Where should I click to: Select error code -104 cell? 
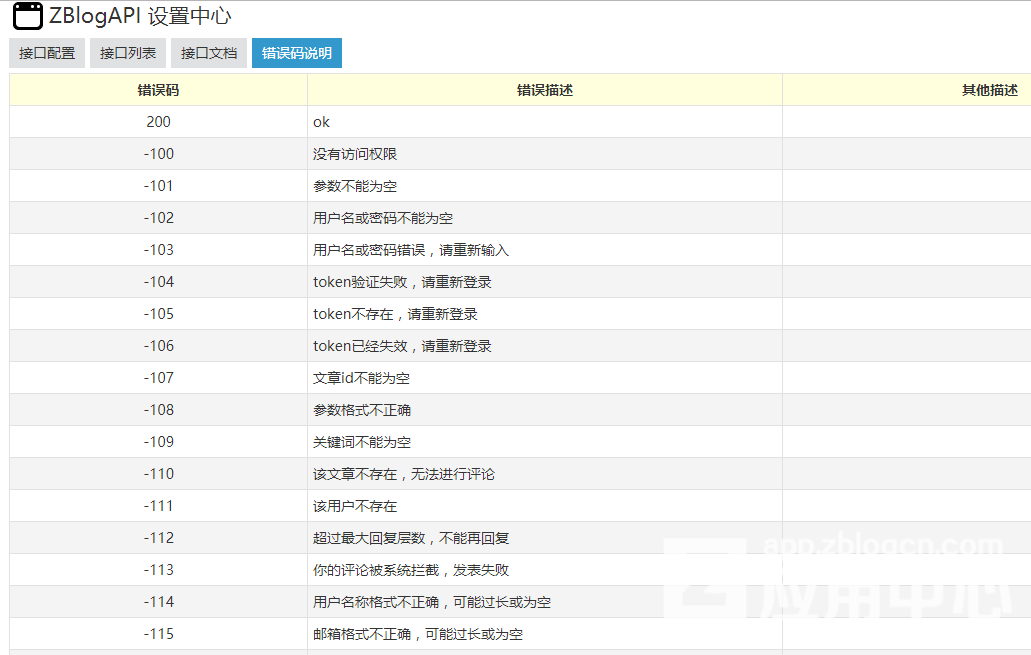[x=158, y=282]
